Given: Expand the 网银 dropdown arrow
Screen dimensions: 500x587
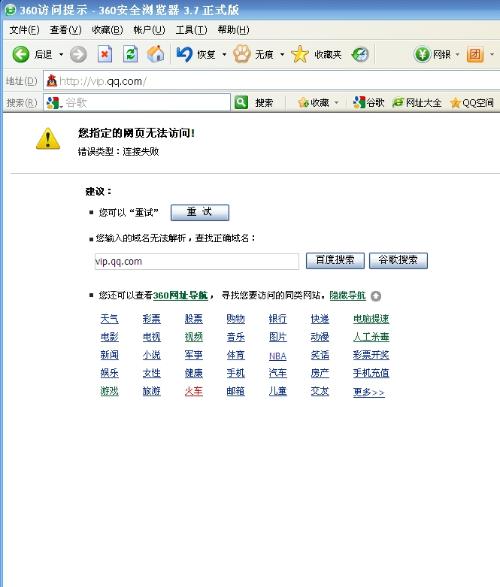Looking at the screenshot, I should [457, 55].
